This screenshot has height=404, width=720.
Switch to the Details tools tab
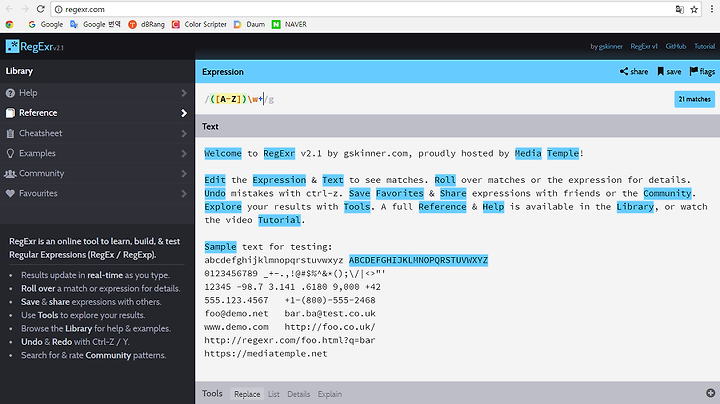click(x=298, y=394)
